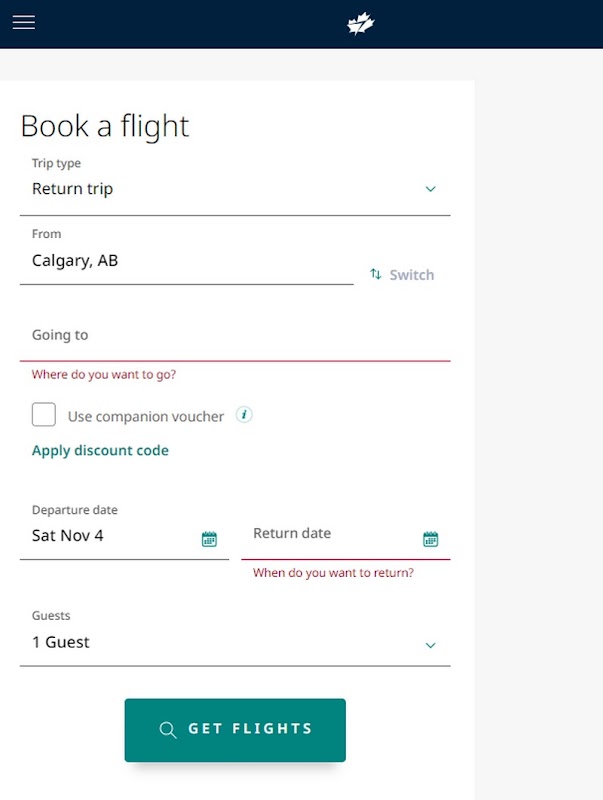
Task: Open the companion voucher info icon
Action: pos(244,415)
